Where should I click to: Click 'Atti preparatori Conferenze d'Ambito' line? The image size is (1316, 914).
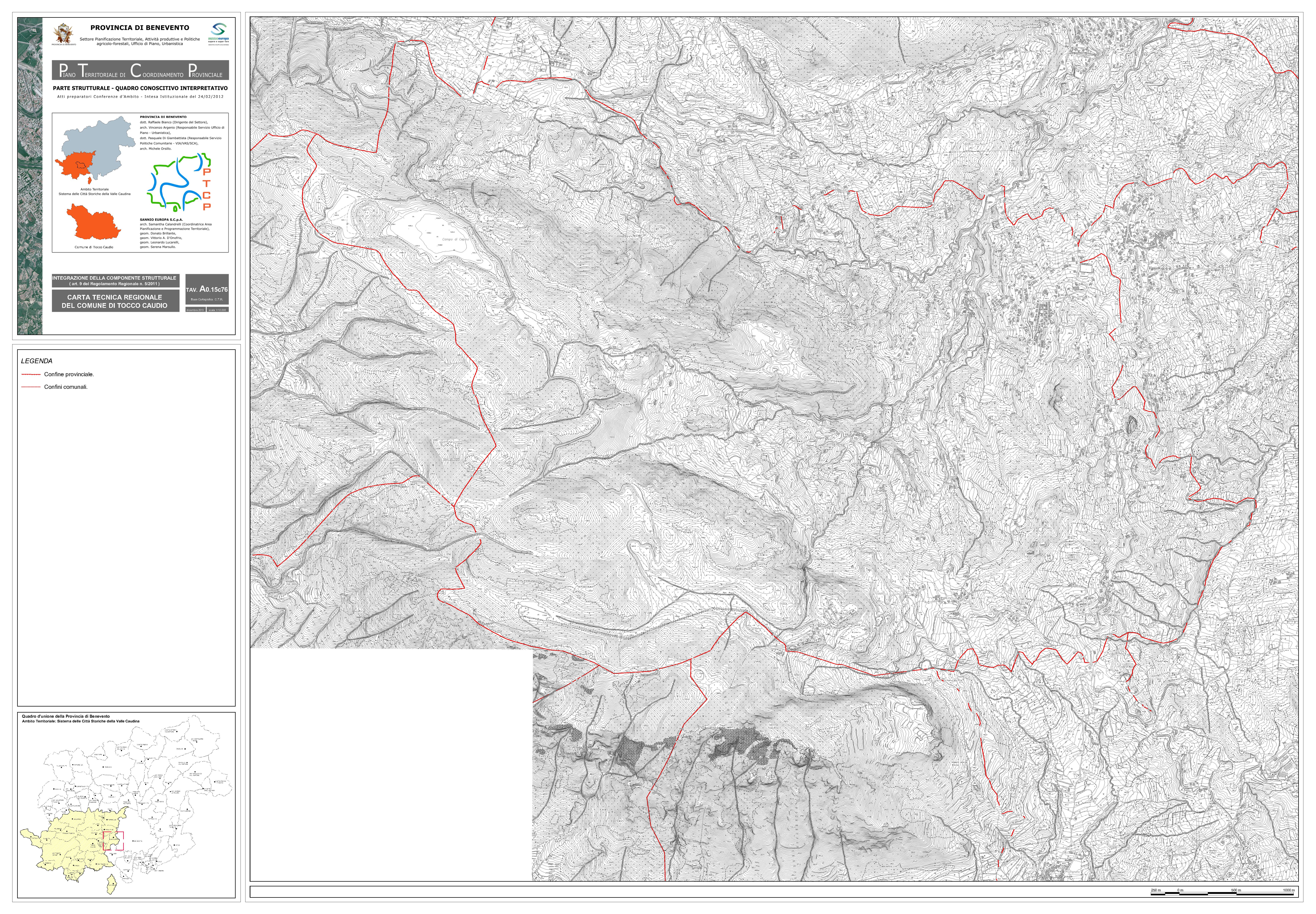[x=140, y=97]
